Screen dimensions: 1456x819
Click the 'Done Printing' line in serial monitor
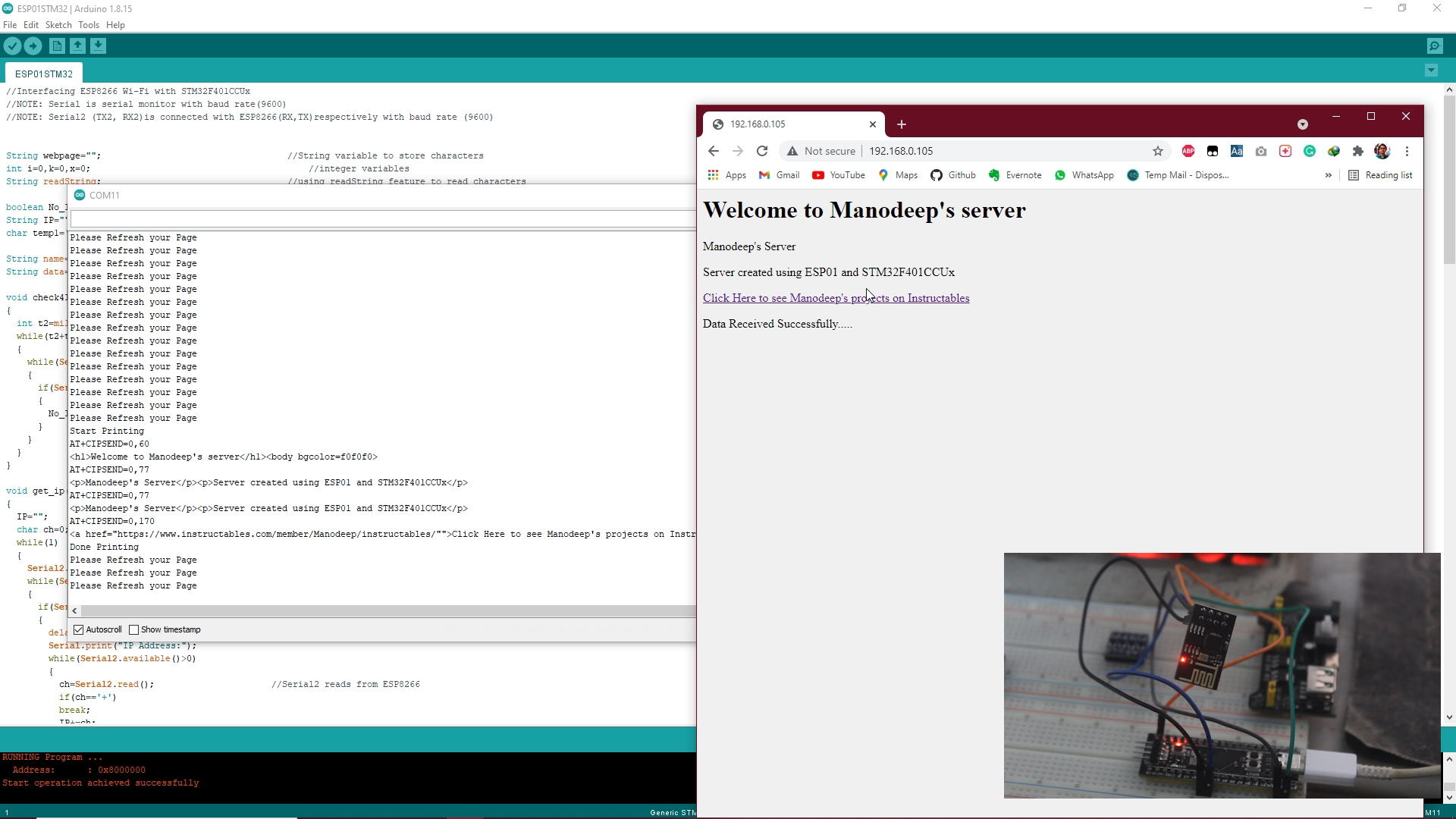pos(104,547)
